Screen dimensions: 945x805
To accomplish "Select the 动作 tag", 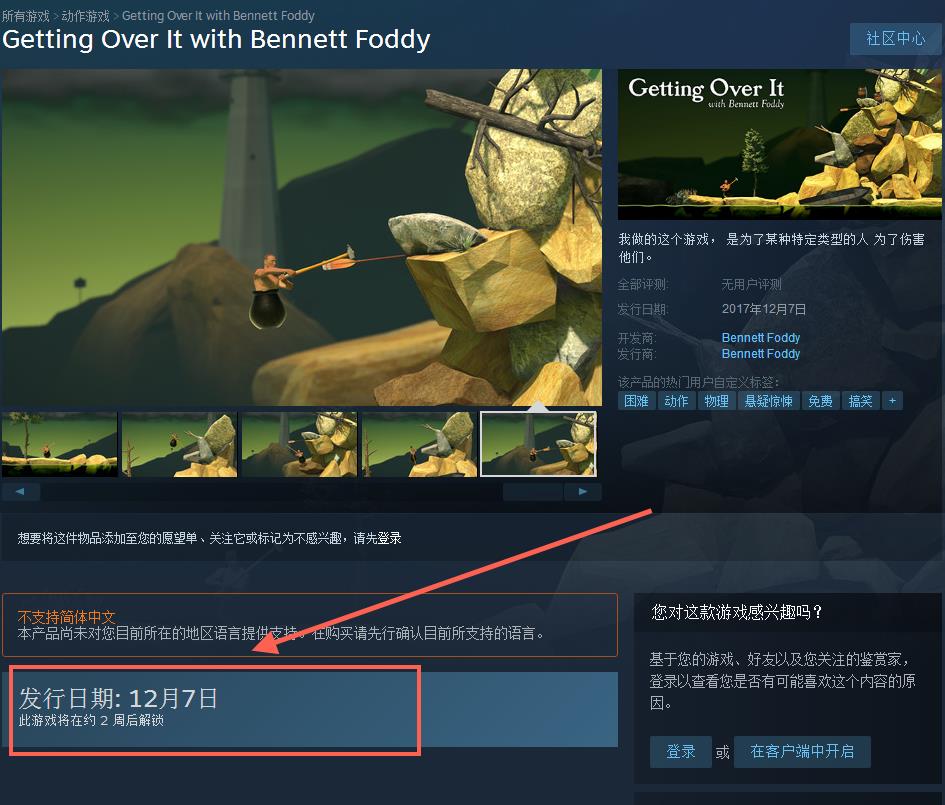I will (676, 401).
